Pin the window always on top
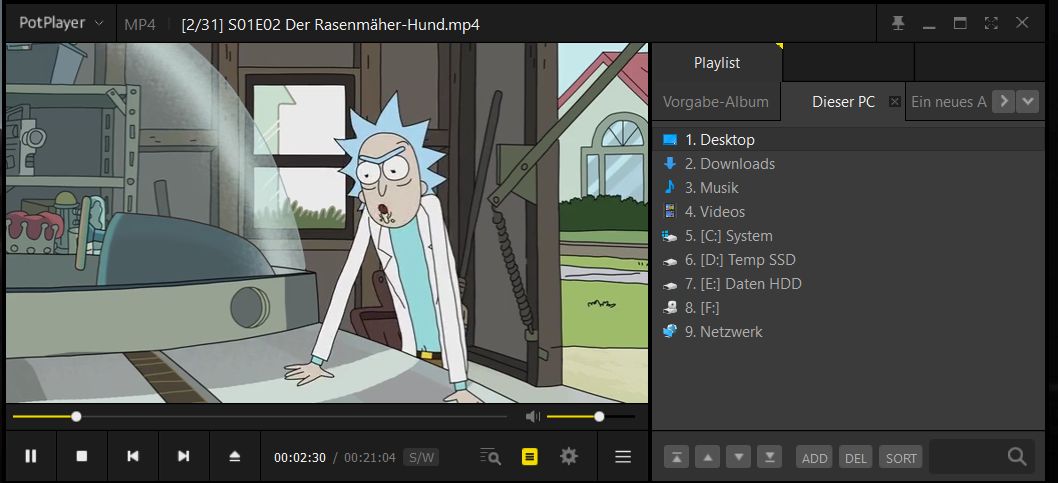Screen dimensions: 1058x483 pyautogui.click(x=898, y=23)
